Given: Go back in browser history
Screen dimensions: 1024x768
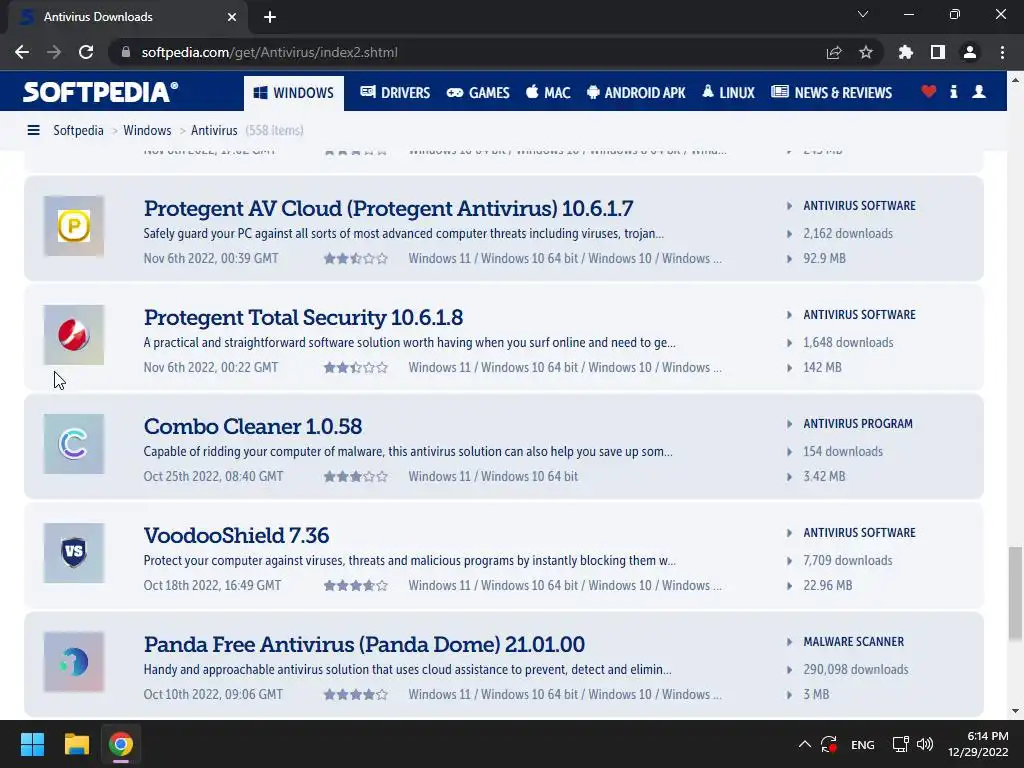Looking at the screenshot, I should tap(22, 52).
